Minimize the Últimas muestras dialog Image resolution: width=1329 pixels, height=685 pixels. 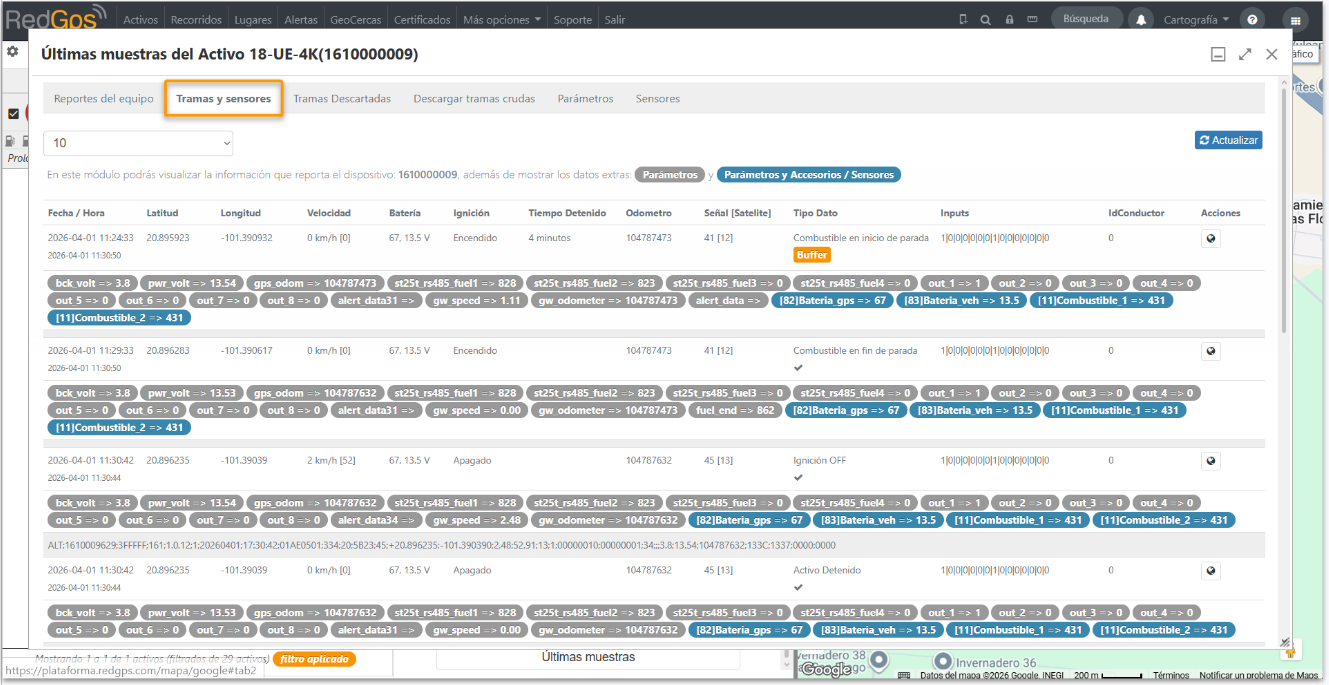pos(1218,55)
